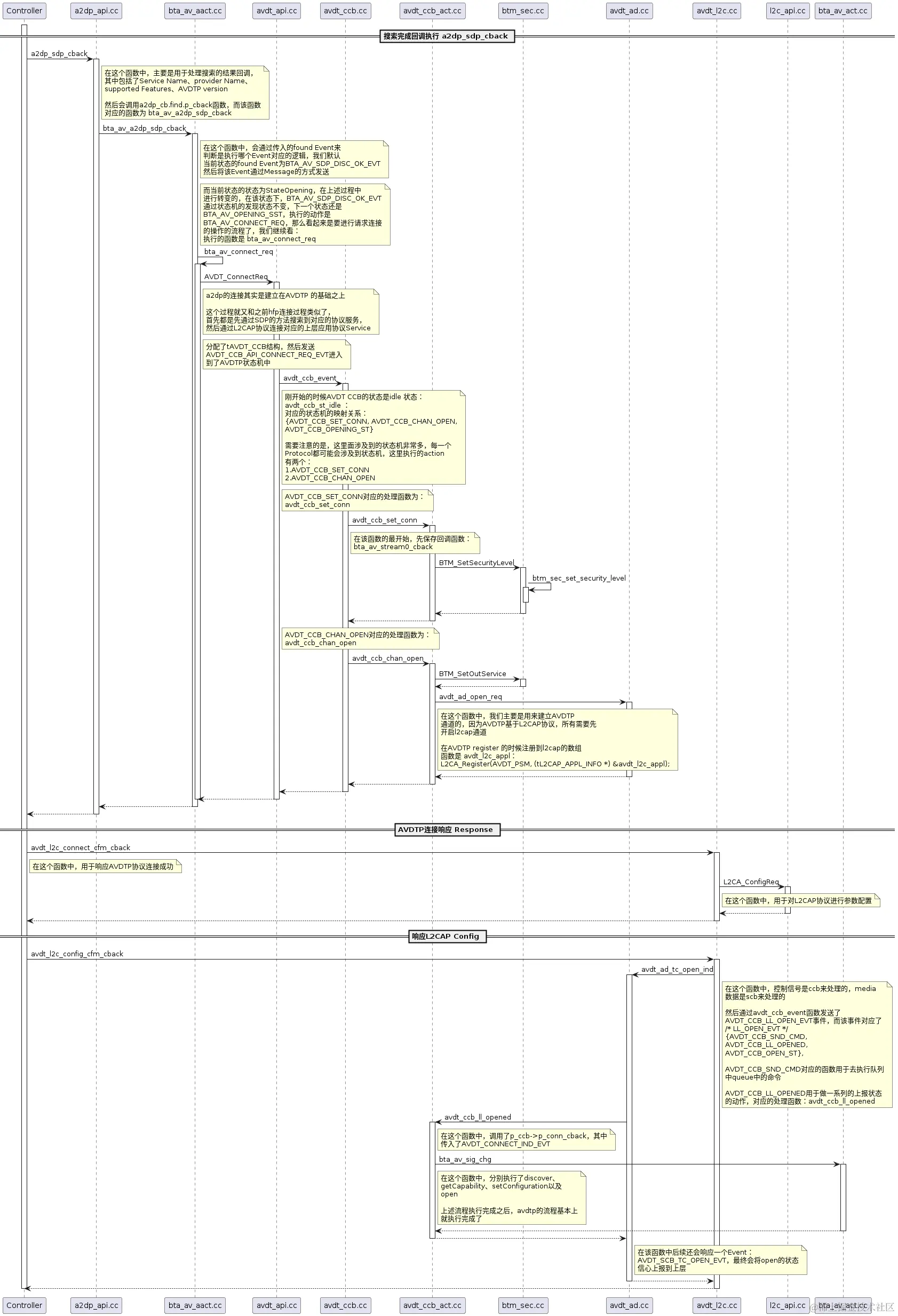Click the BTM_SetSecurityLevel call label

tap(475, 563)
